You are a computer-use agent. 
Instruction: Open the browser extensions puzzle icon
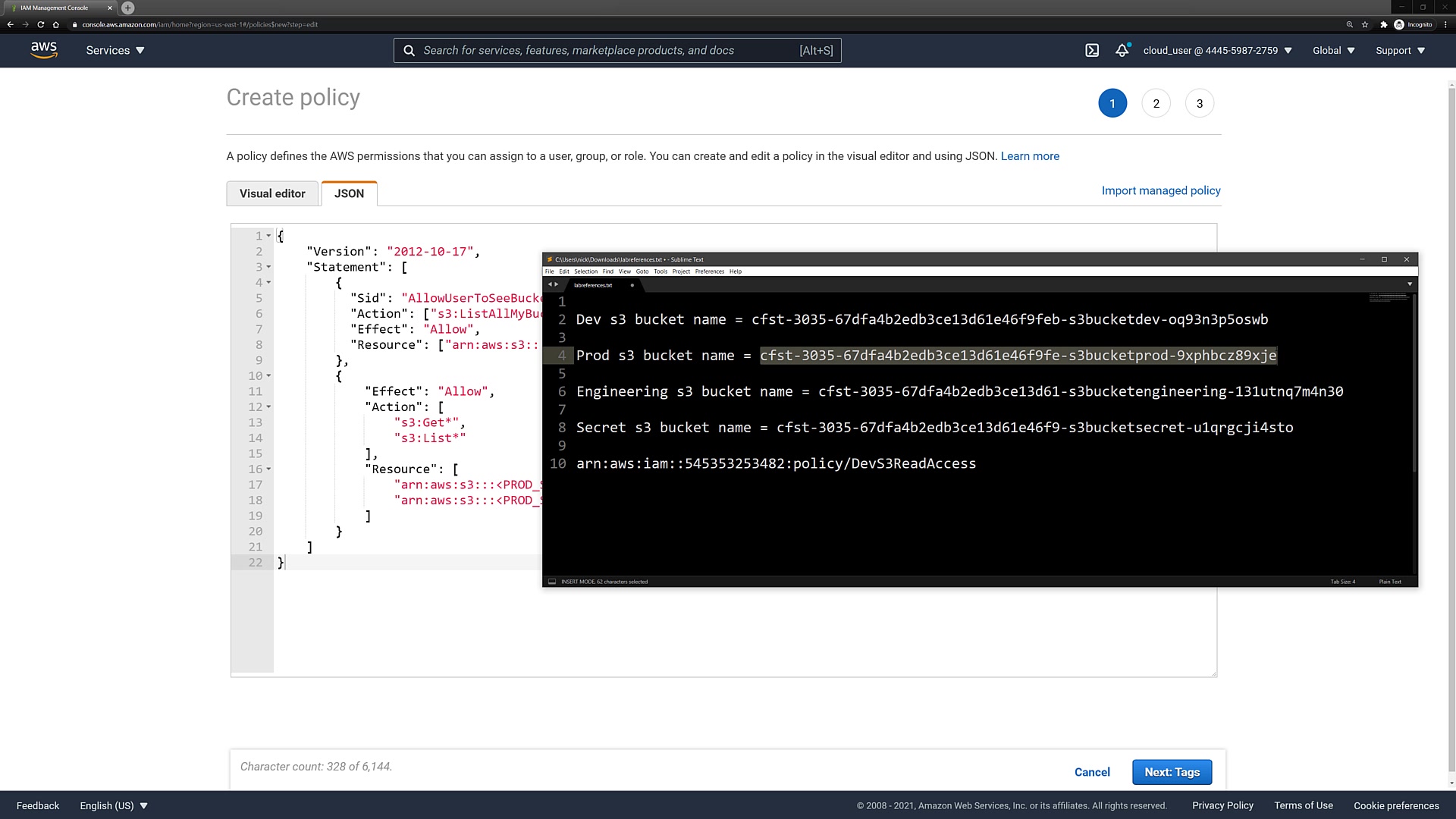tap(1383, 24)
